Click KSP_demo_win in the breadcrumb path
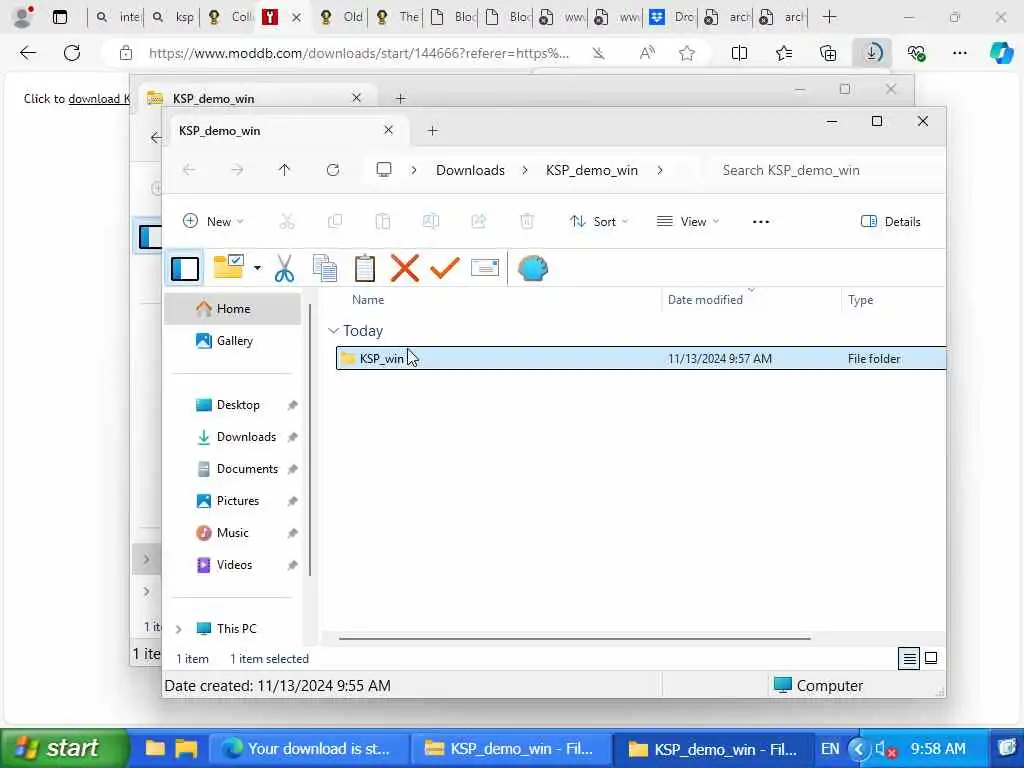Screen dimensions: 1024x768 pyautogui.click(x=592, y=170)
